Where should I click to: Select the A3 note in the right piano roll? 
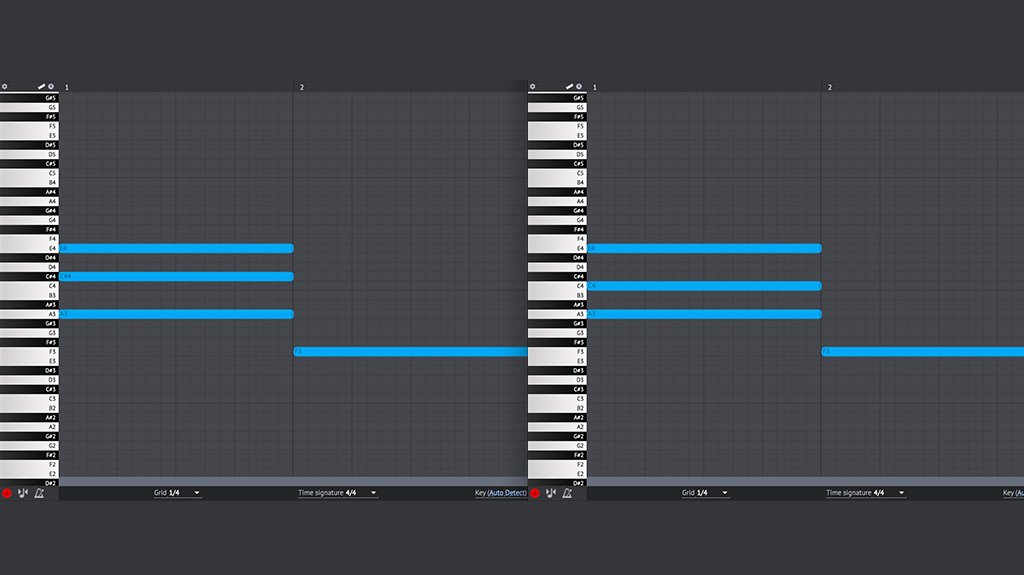tap(704, 314)
